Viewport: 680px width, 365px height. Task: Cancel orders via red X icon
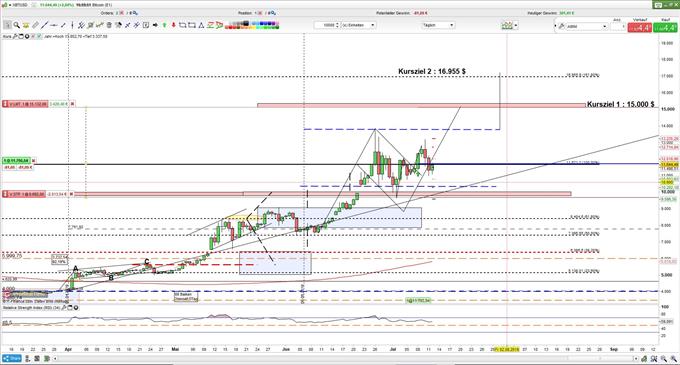point(121,13)
